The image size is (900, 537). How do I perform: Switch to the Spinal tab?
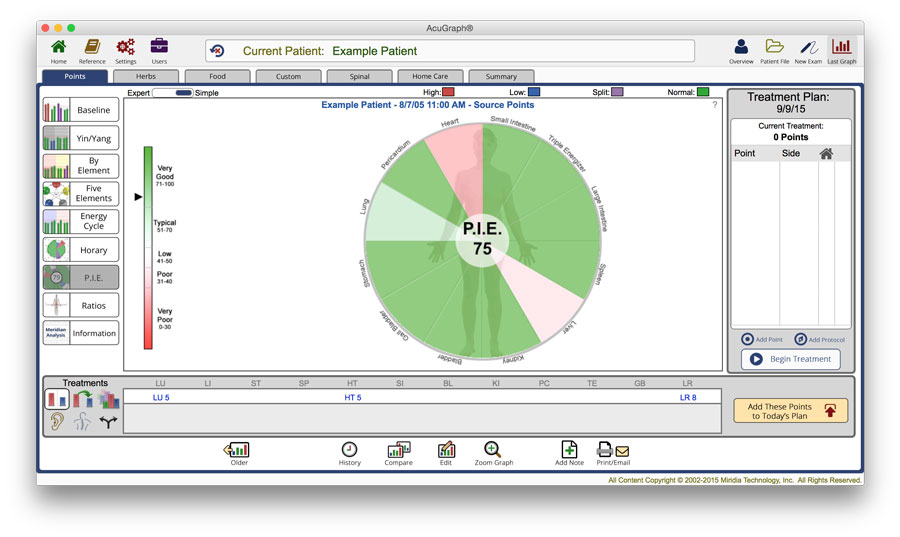click(359, 76)
